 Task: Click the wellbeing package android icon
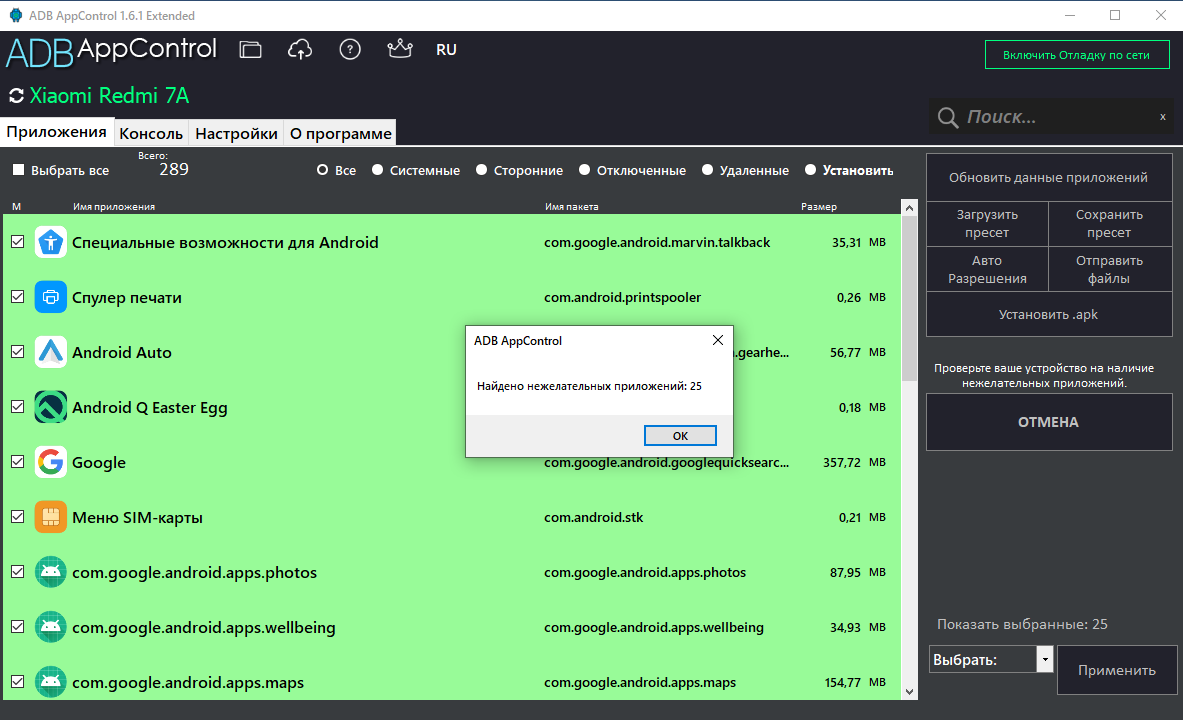pos(51,628)
